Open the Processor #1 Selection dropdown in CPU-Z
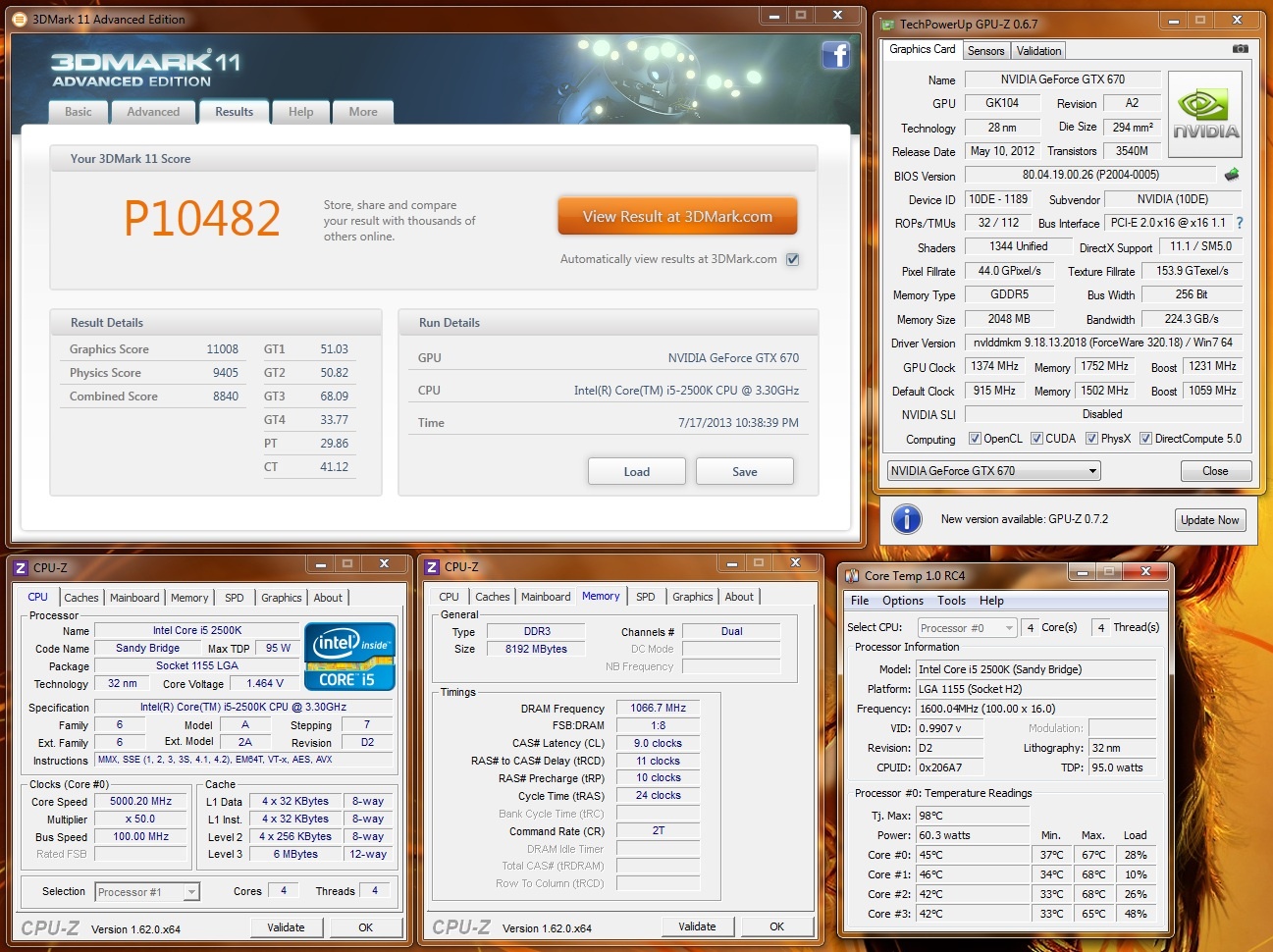 point(147,891)
